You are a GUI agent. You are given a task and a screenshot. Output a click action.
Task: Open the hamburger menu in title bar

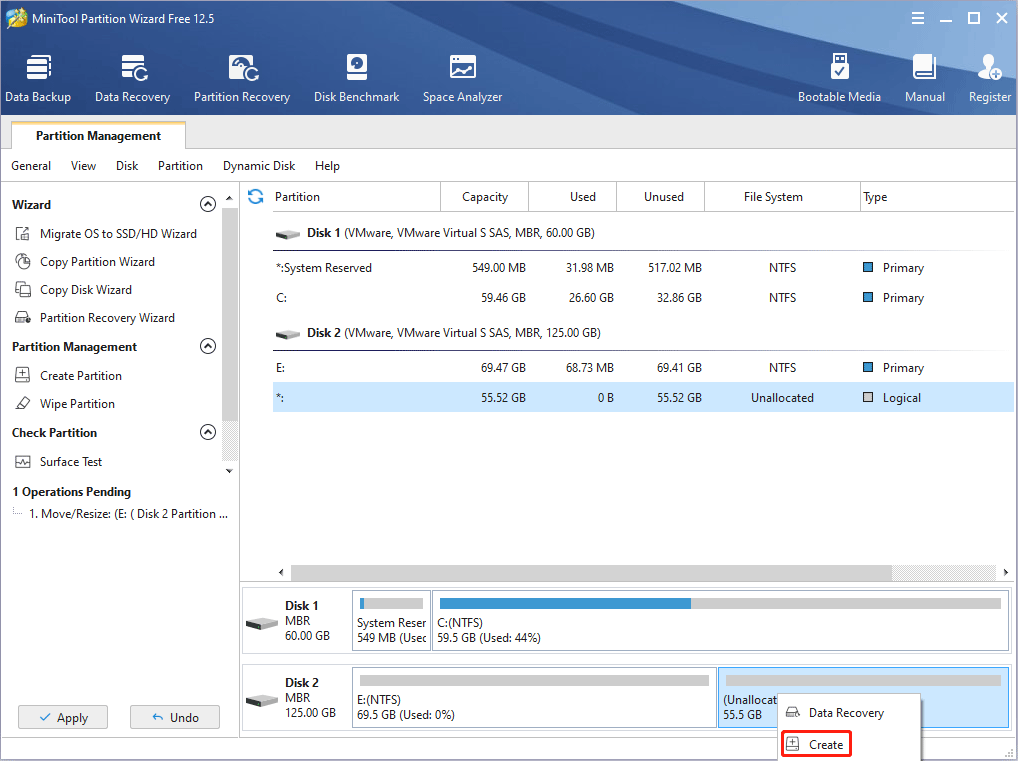917,18
